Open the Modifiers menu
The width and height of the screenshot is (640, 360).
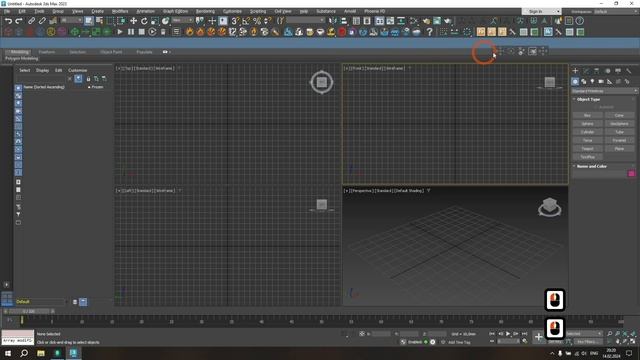tap(120, 11)
